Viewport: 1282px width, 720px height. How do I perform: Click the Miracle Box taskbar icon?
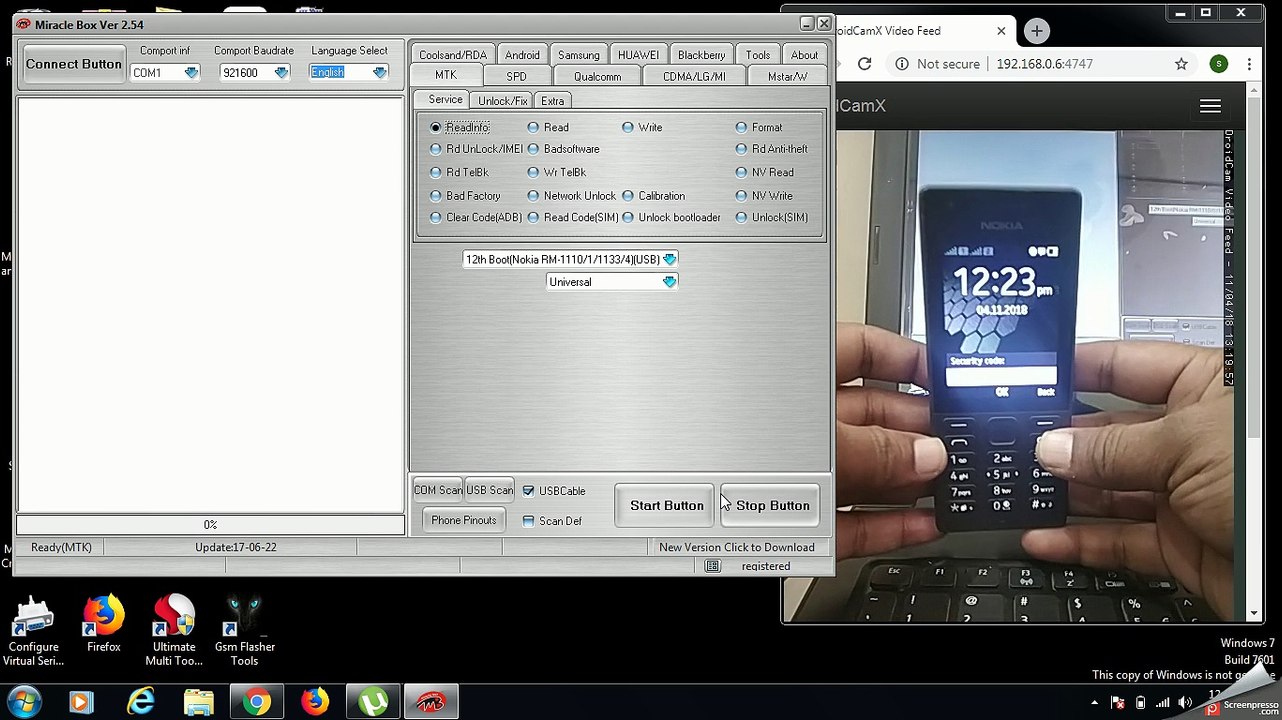pos(431,701)
